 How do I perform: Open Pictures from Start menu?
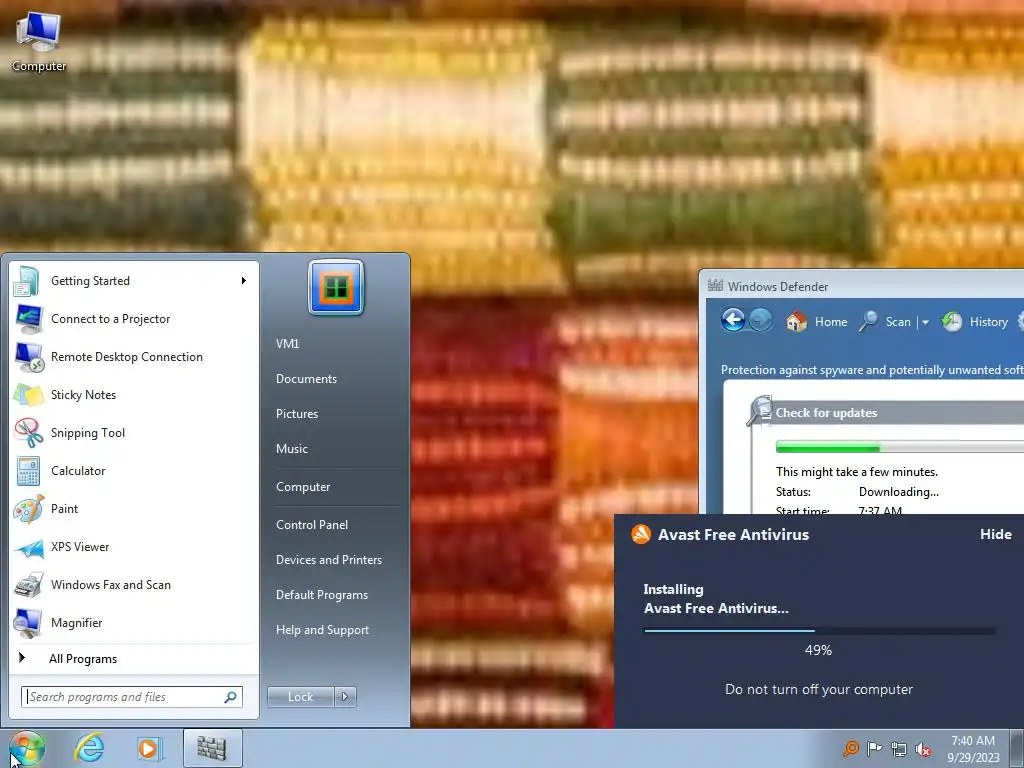tap(296, 414)
